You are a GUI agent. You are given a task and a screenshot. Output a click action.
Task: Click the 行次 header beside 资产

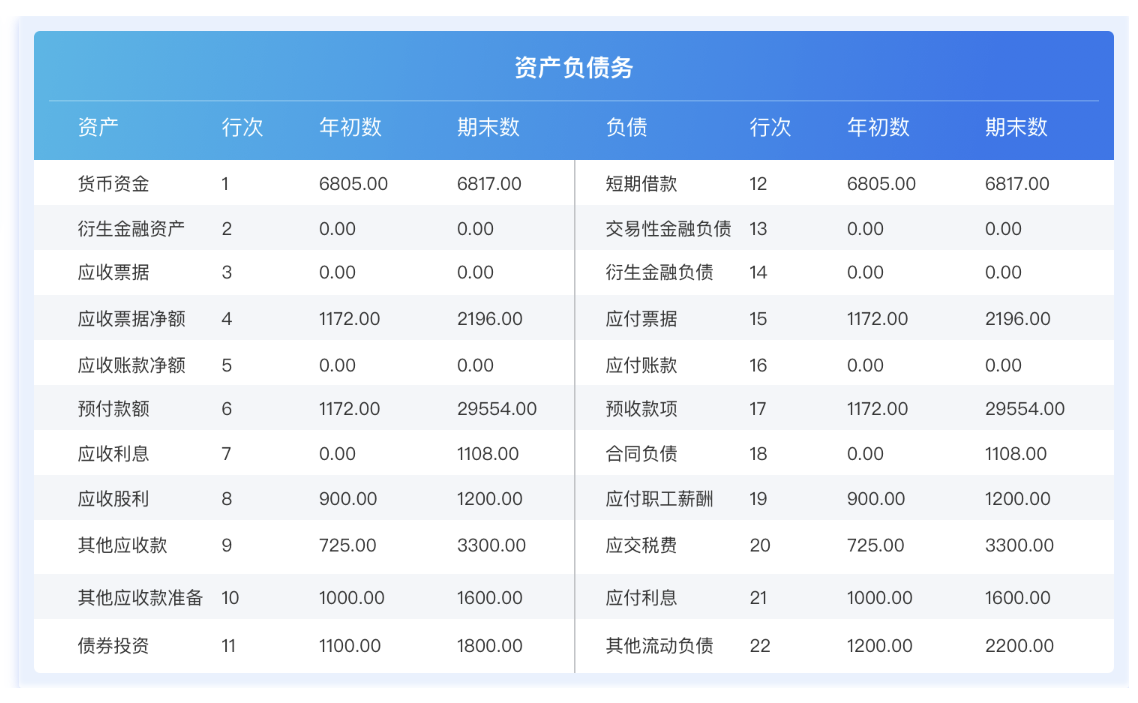(x=242, y=127)
